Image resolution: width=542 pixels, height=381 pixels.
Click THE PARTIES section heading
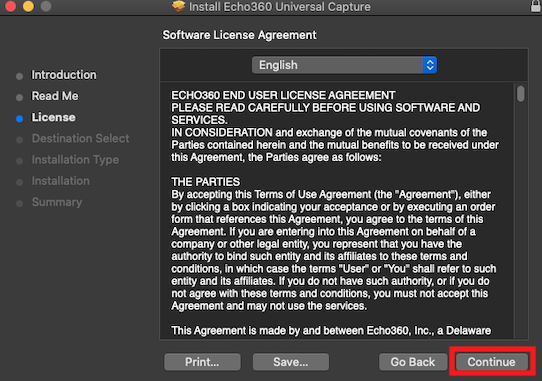click(206, 182)
